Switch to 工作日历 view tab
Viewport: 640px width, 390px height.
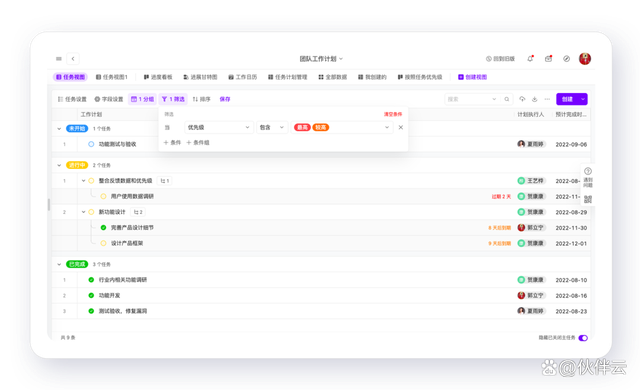(x=243, y=77)
